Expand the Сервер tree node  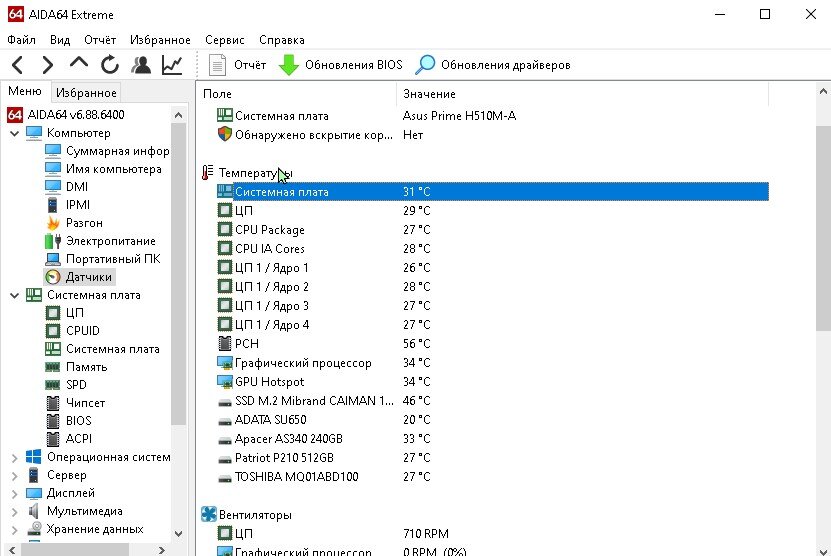click(14, 475)
